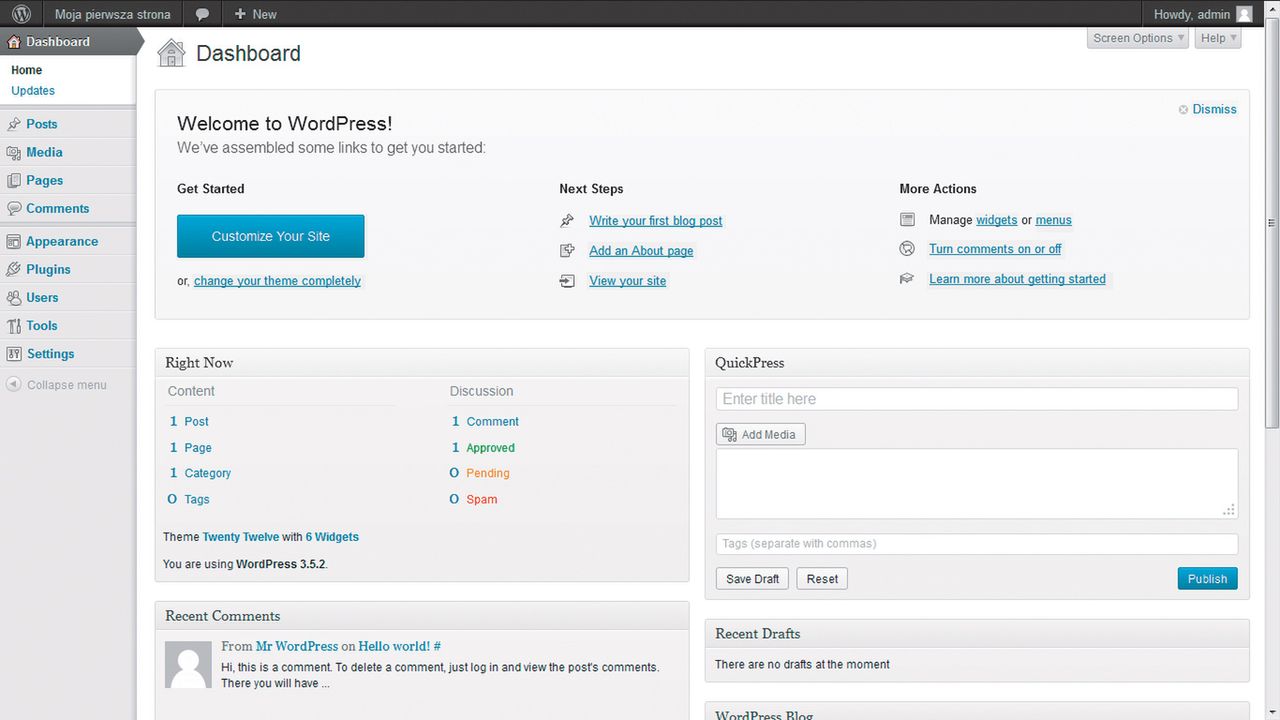
Task: Click the Comments bubble icon in sidebar
Action: [14, 208]
